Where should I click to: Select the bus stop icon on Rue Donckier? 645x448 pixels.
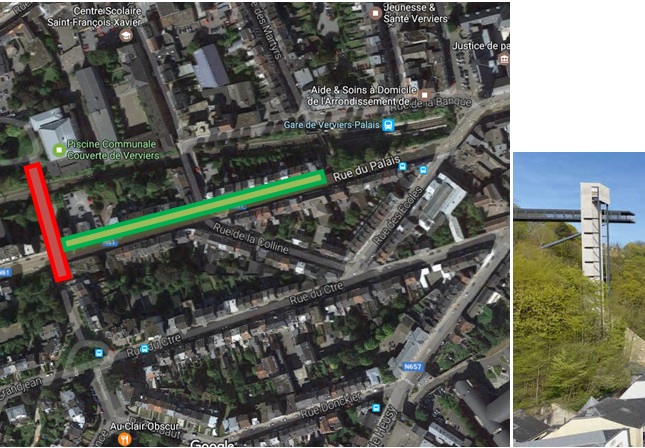[376, 408]
